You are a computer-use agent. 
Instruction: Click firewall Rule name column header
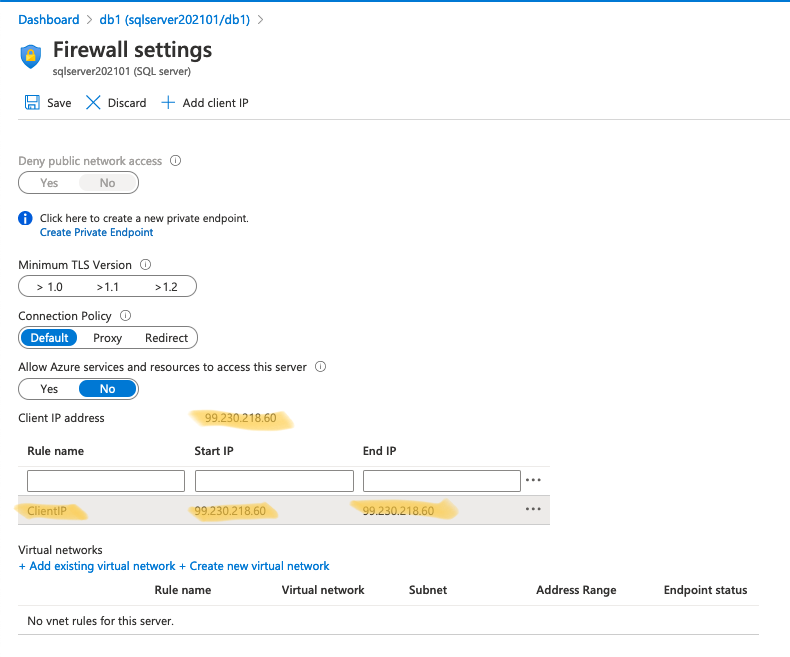coord(55,451)
